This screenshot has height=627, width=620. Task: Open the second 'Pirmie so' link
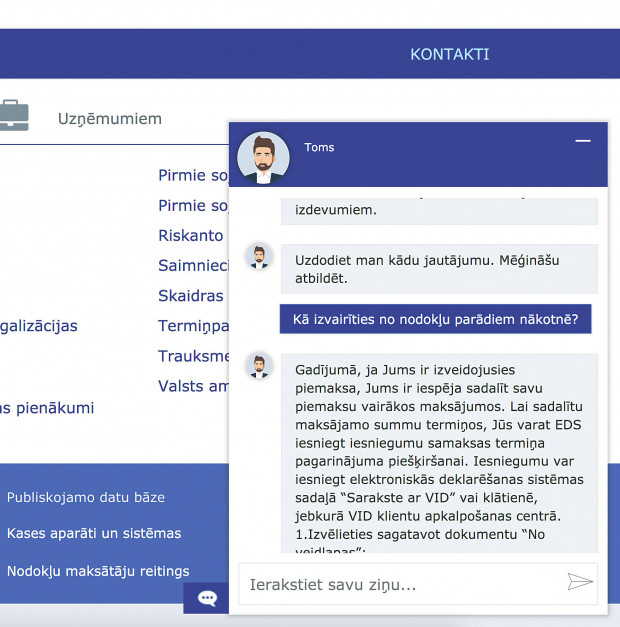[x=193, y=206]
